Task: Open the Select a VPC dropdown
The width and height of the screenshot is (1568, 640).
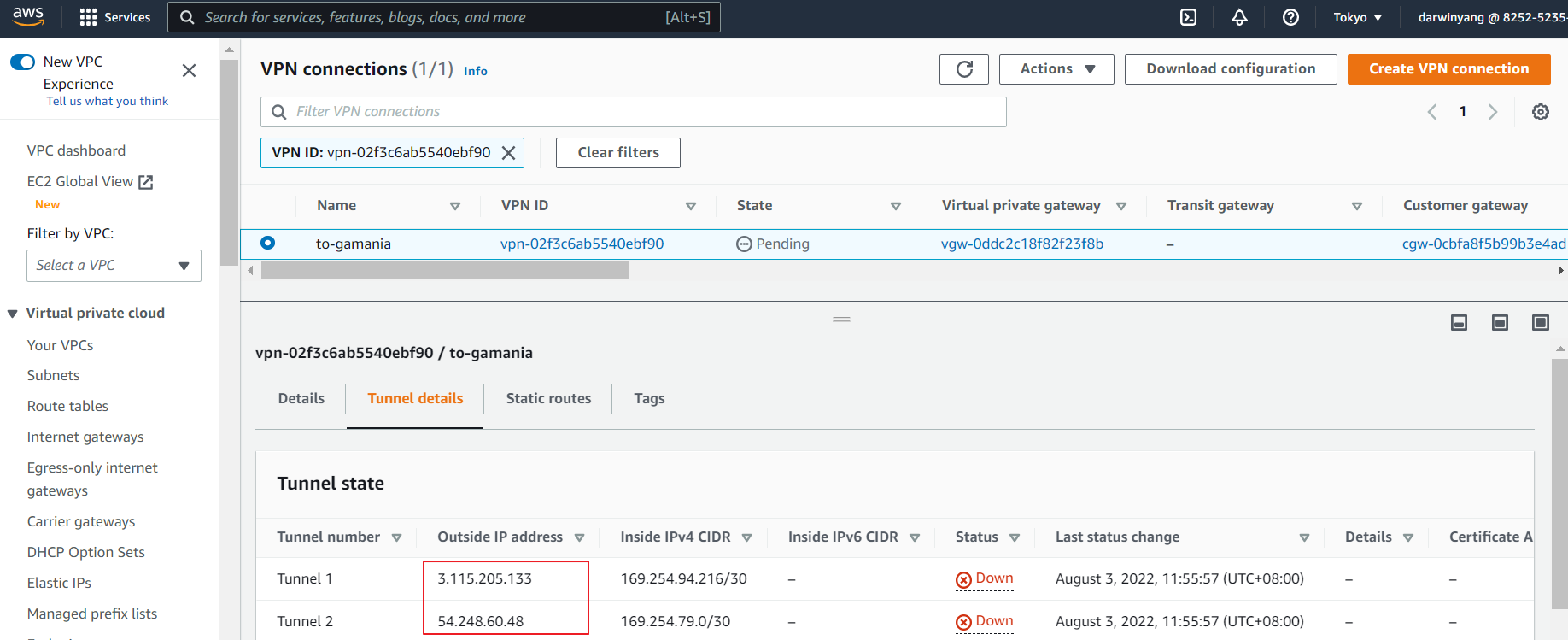Action: tap(114, 266)
